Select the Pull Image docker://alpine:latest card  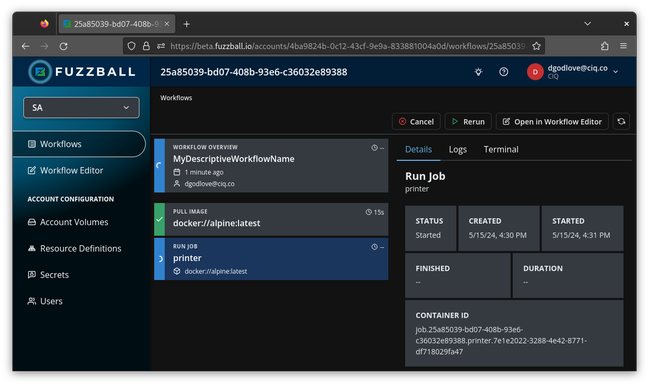(x=271, y=219)
